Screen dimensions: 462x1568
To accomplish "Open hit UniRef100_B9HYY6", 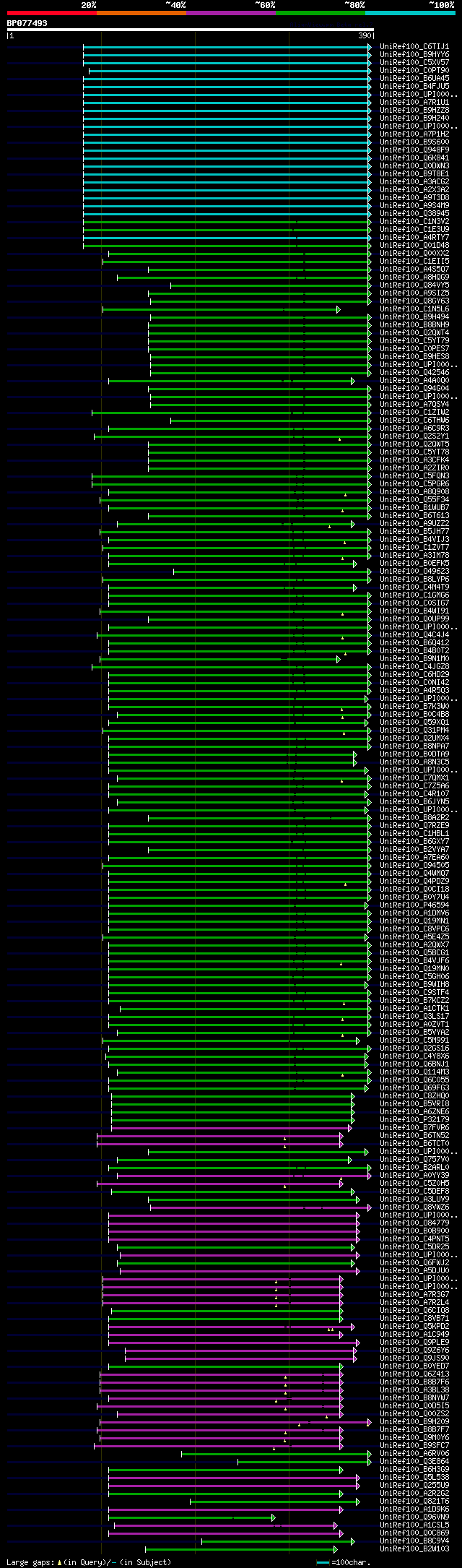I will click(x=414, y=55).
